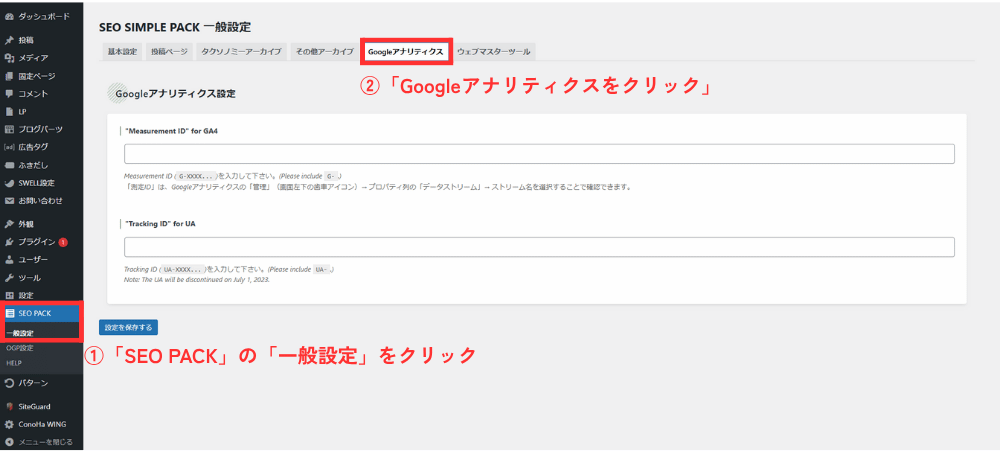Click the person icon beside ユーザー

(x=9, y=260)
